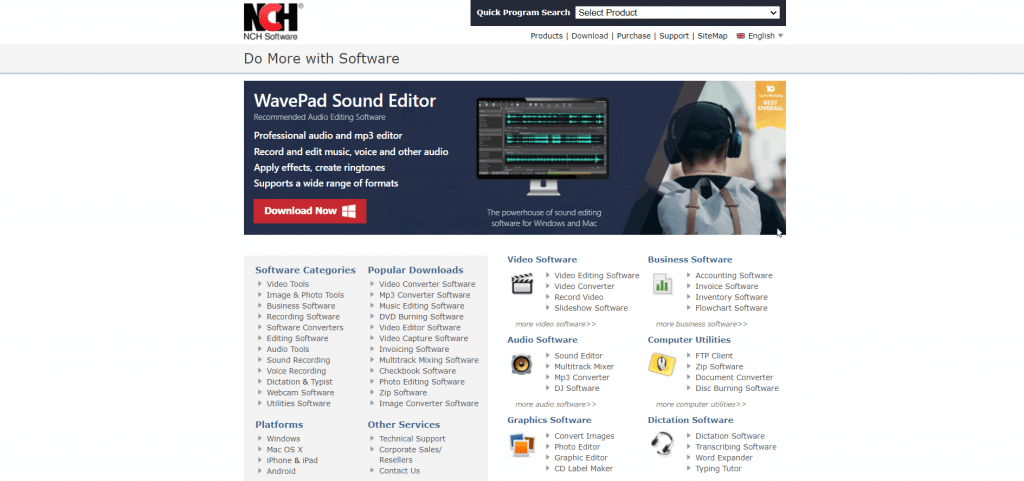Viewport: 1024px width, 481px height.
Task: Open Video Capture Software download
Action: pyautogui.click(x=423, y=338)
